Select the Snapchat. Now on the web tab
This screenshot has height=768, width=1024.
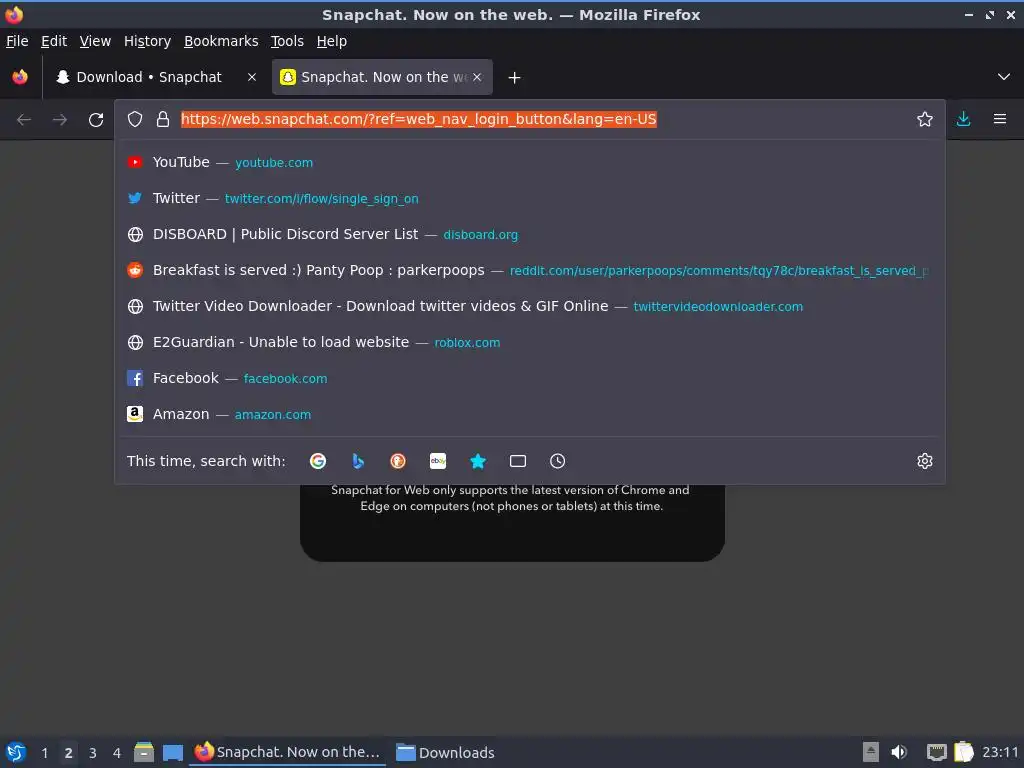pyautogui.click(x=382, y=77)
